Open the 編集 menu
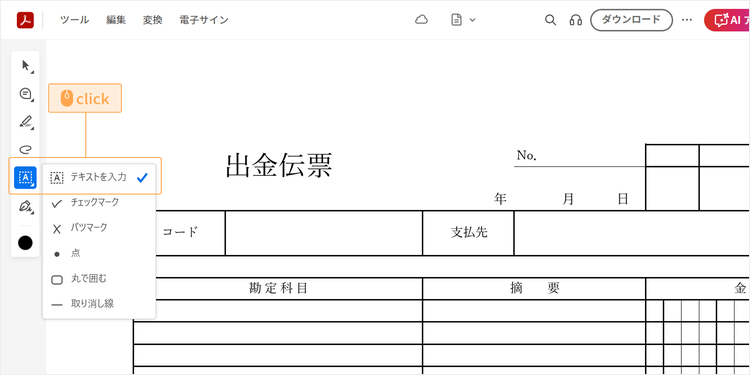This screenshot has height=375, width=750. click(116, 20)
